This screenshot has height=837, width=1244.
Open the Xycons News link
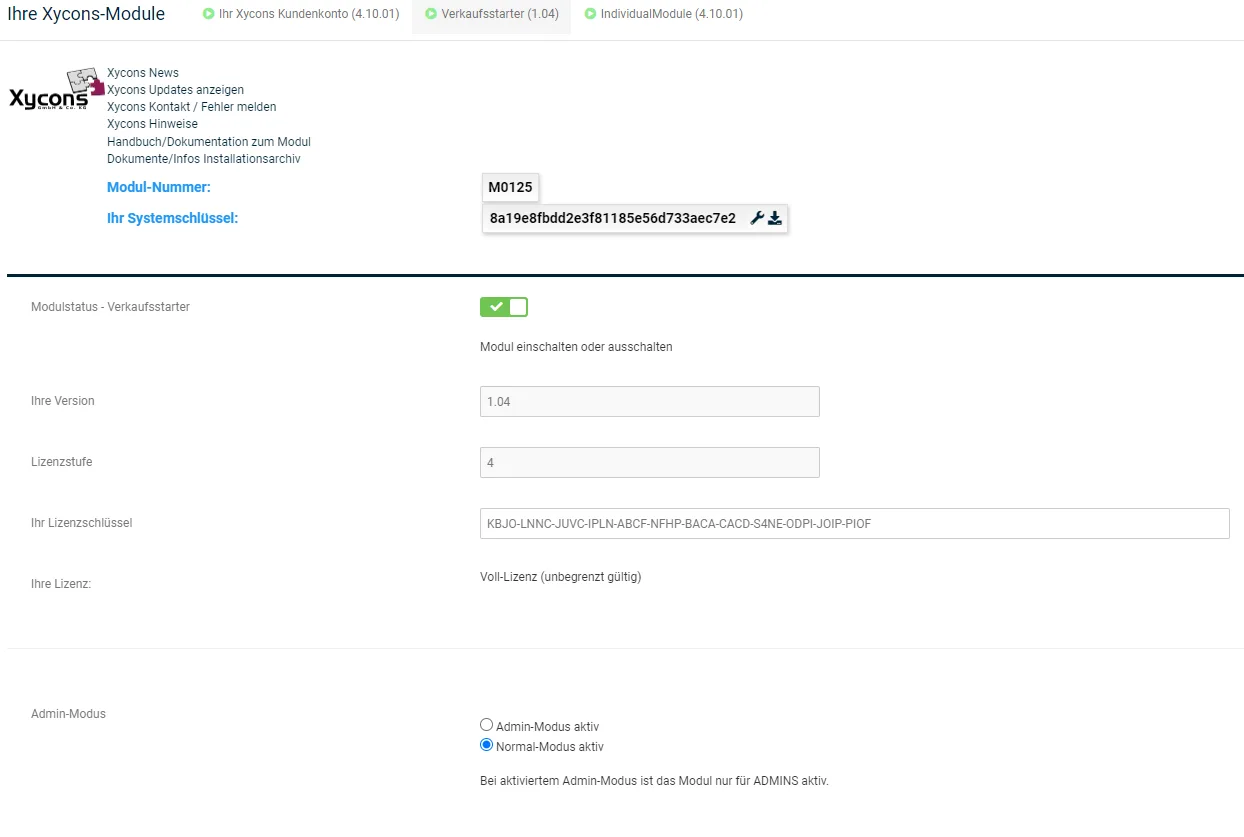click(143, 73)
